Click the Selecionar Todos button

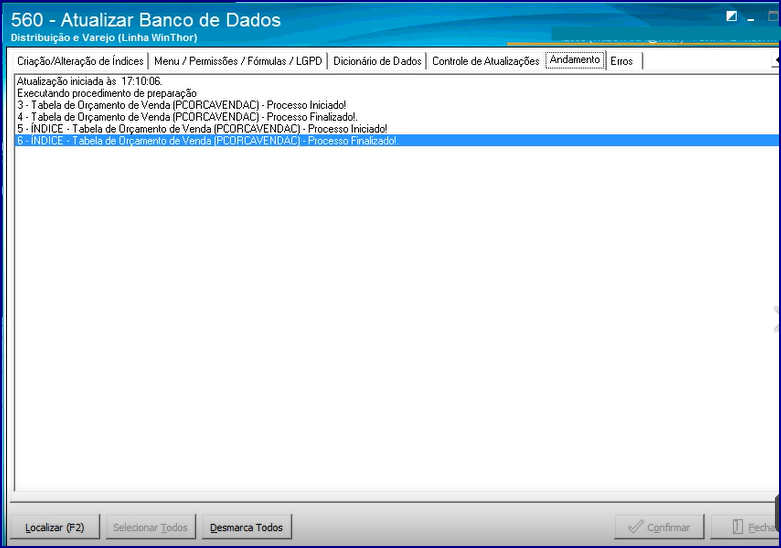click(150, 527)
